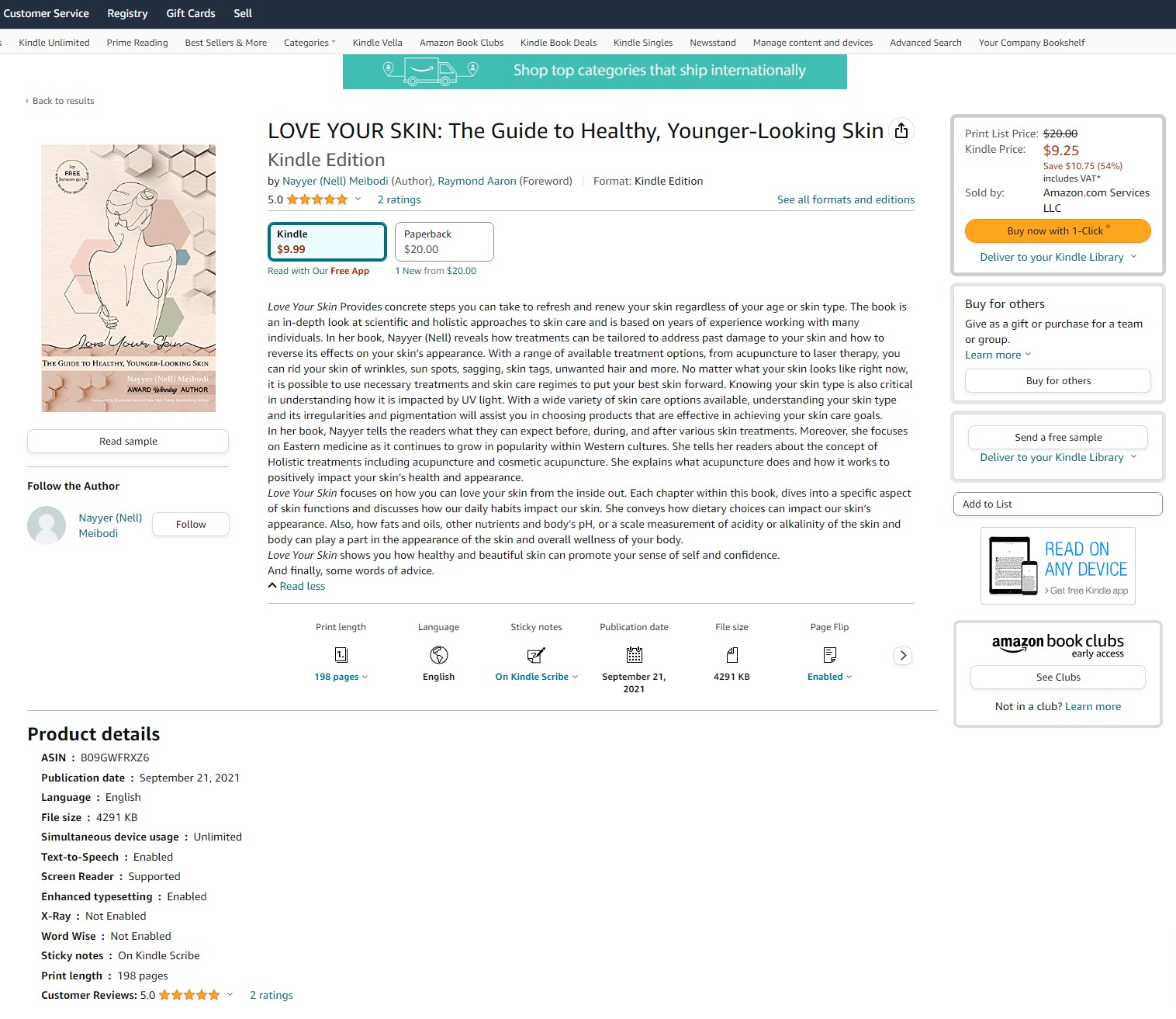Viewport: 1176px width, 1019px height.
Task: Click the Print length page icon
Action: click(341, 655)
